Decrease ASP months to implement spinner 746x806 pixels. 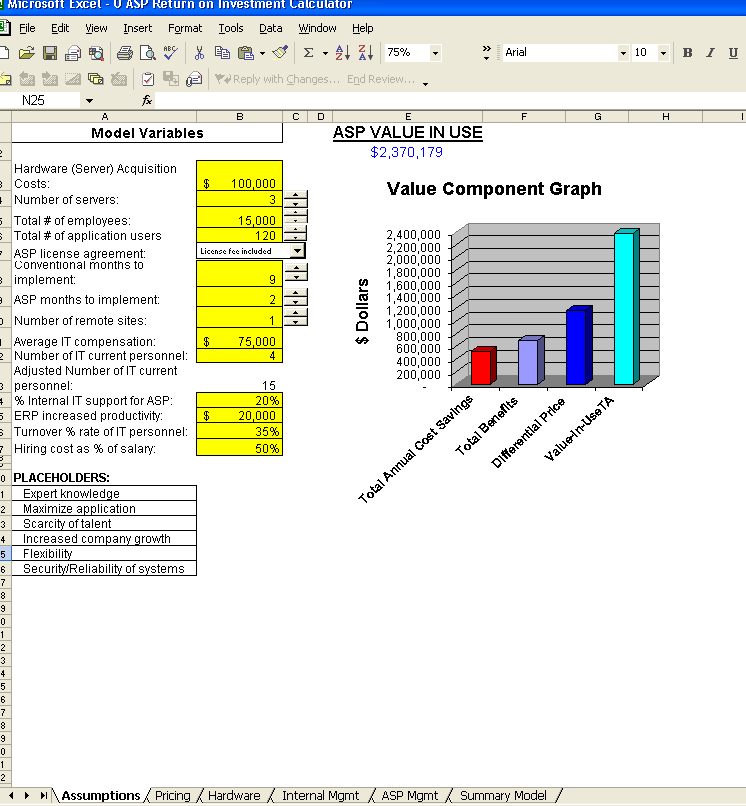coord(296,302)
